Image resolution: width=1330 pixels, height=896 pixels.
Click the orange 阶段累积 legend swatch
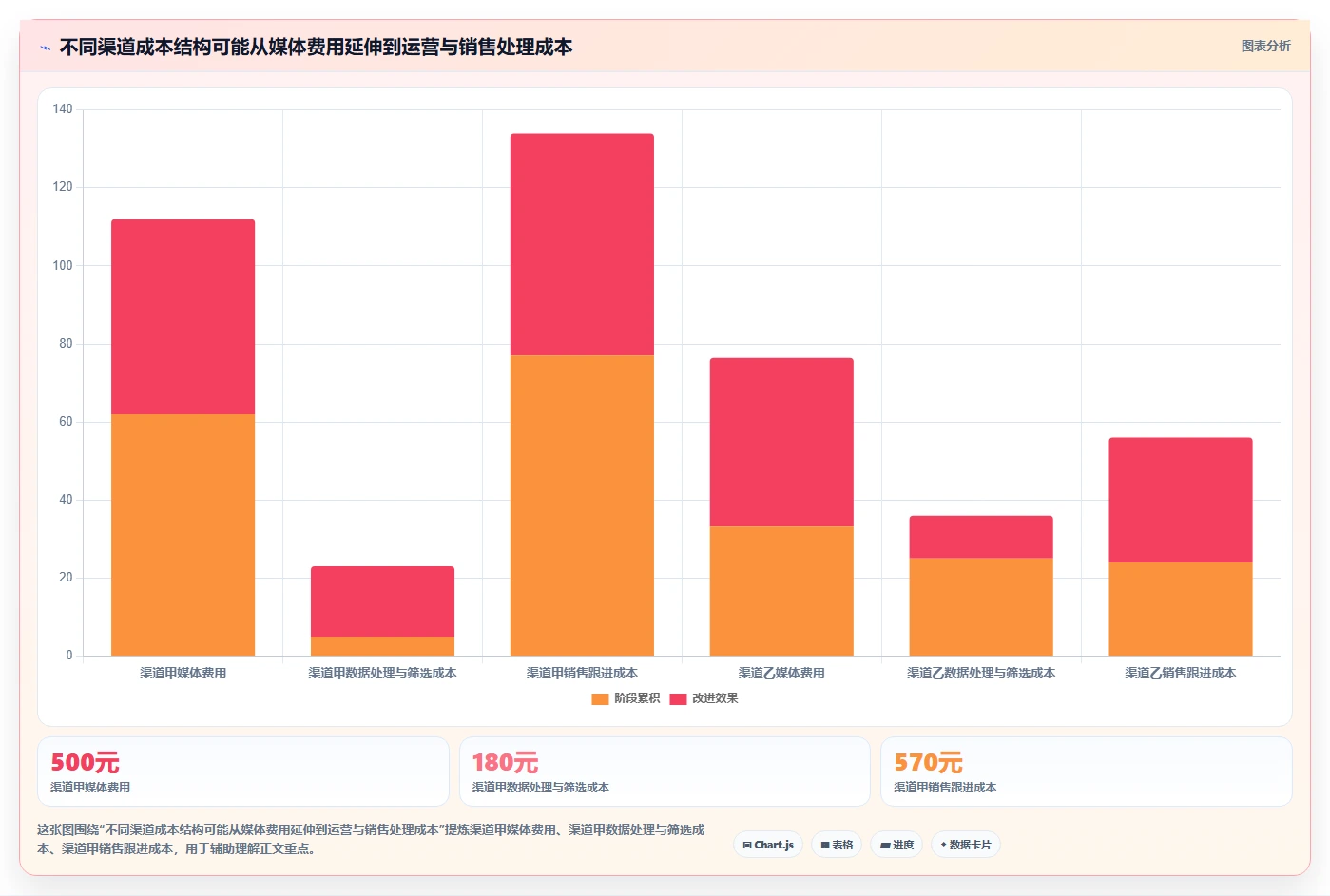[x=600, y=698]
